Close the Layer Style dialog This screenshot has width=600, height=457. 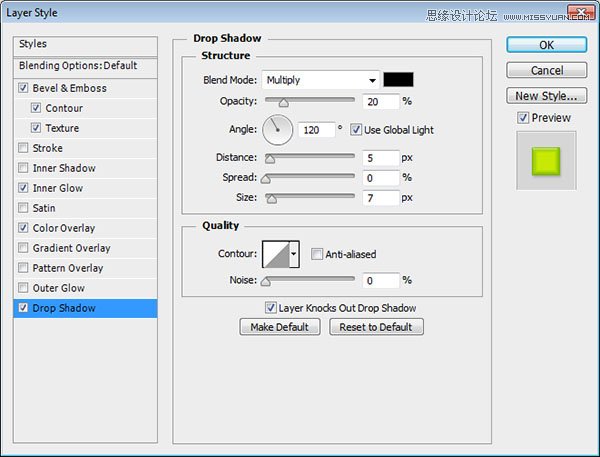(581, 13)
